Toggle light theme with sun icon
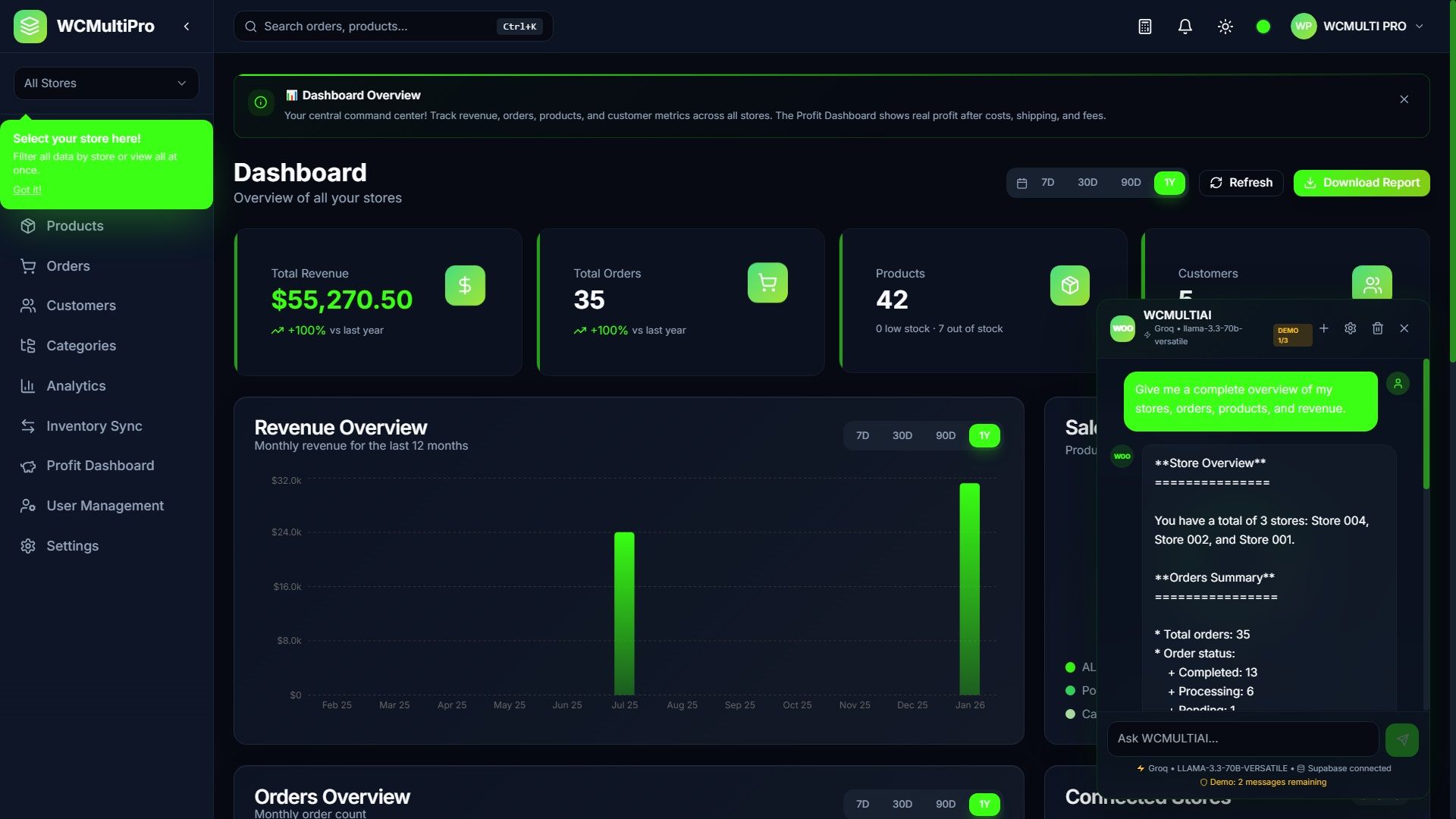This screenshot has width=1456, height=819. tap(1225, 27)
